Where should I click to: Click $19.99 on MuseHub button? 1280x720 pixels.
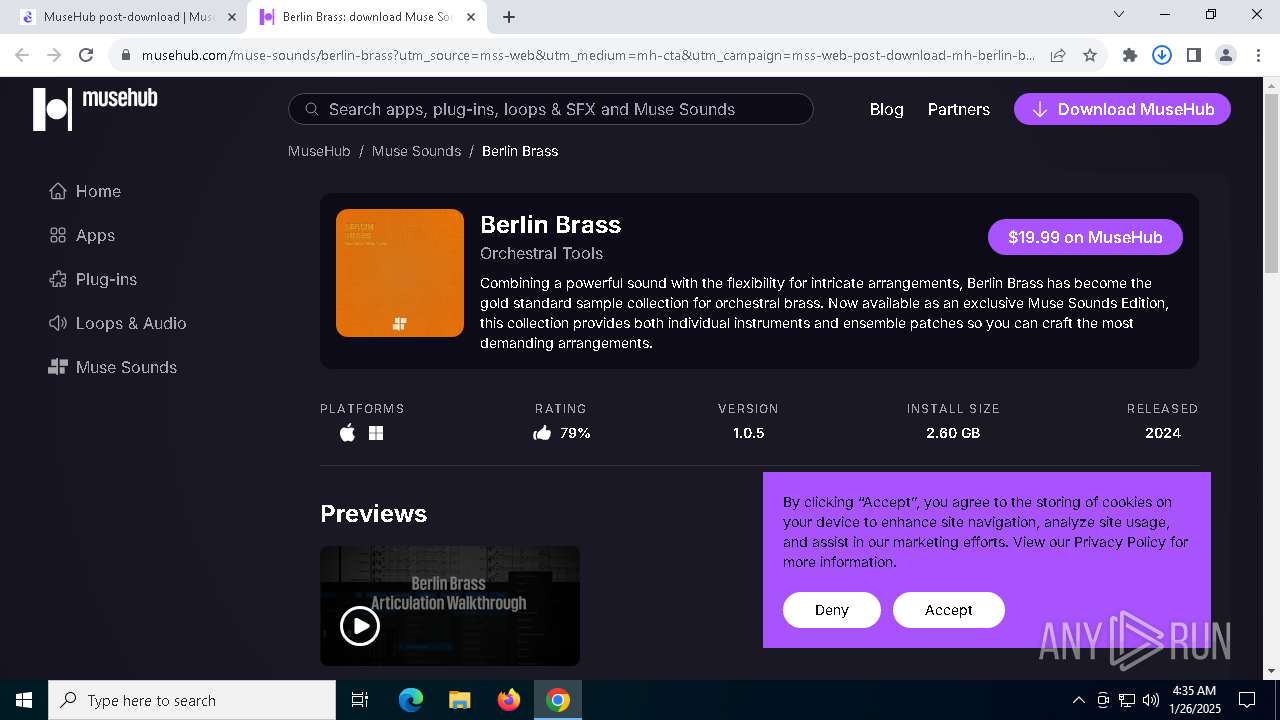pos(1085,237)
